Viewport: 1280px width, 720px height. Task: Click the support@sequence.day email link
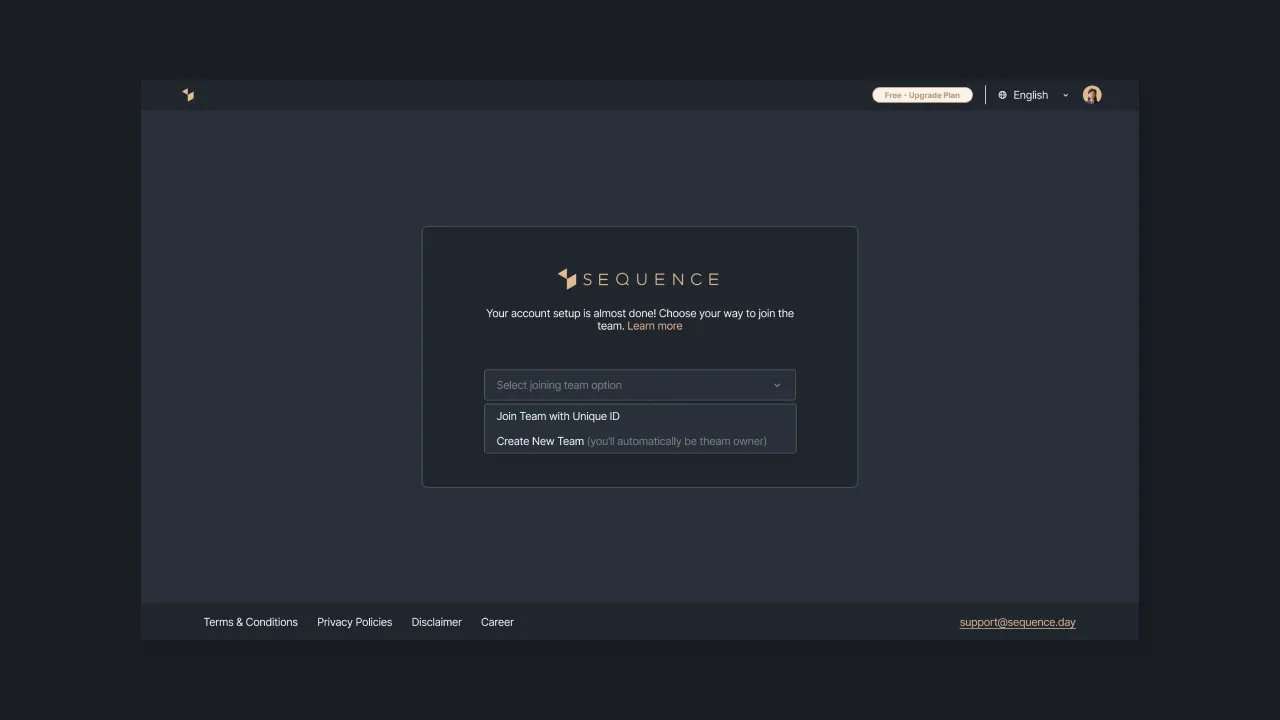pos(1018,622)
